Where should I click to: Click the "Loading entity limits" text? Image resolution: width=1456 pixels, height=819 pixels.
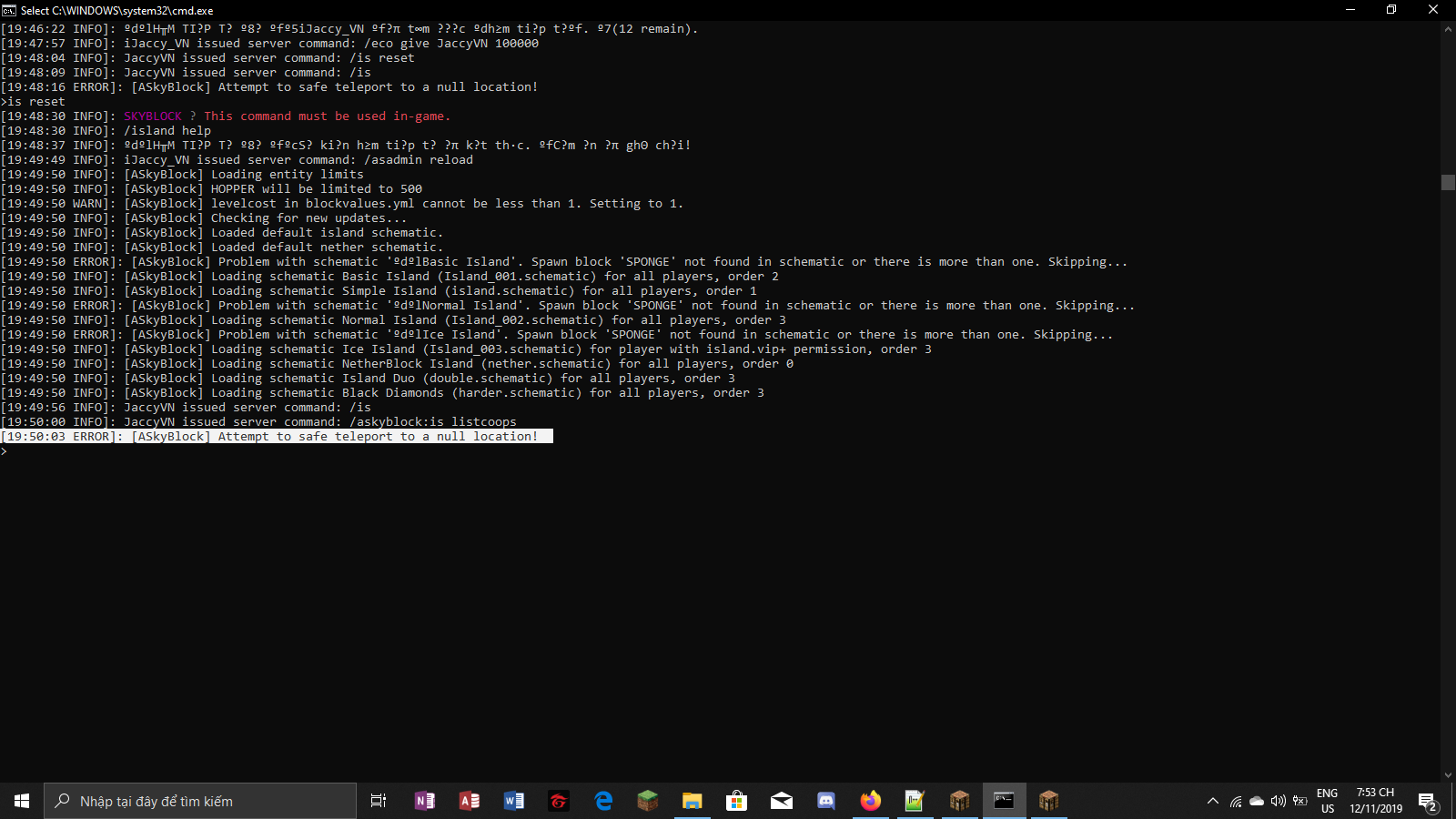(x=288, y=175)
